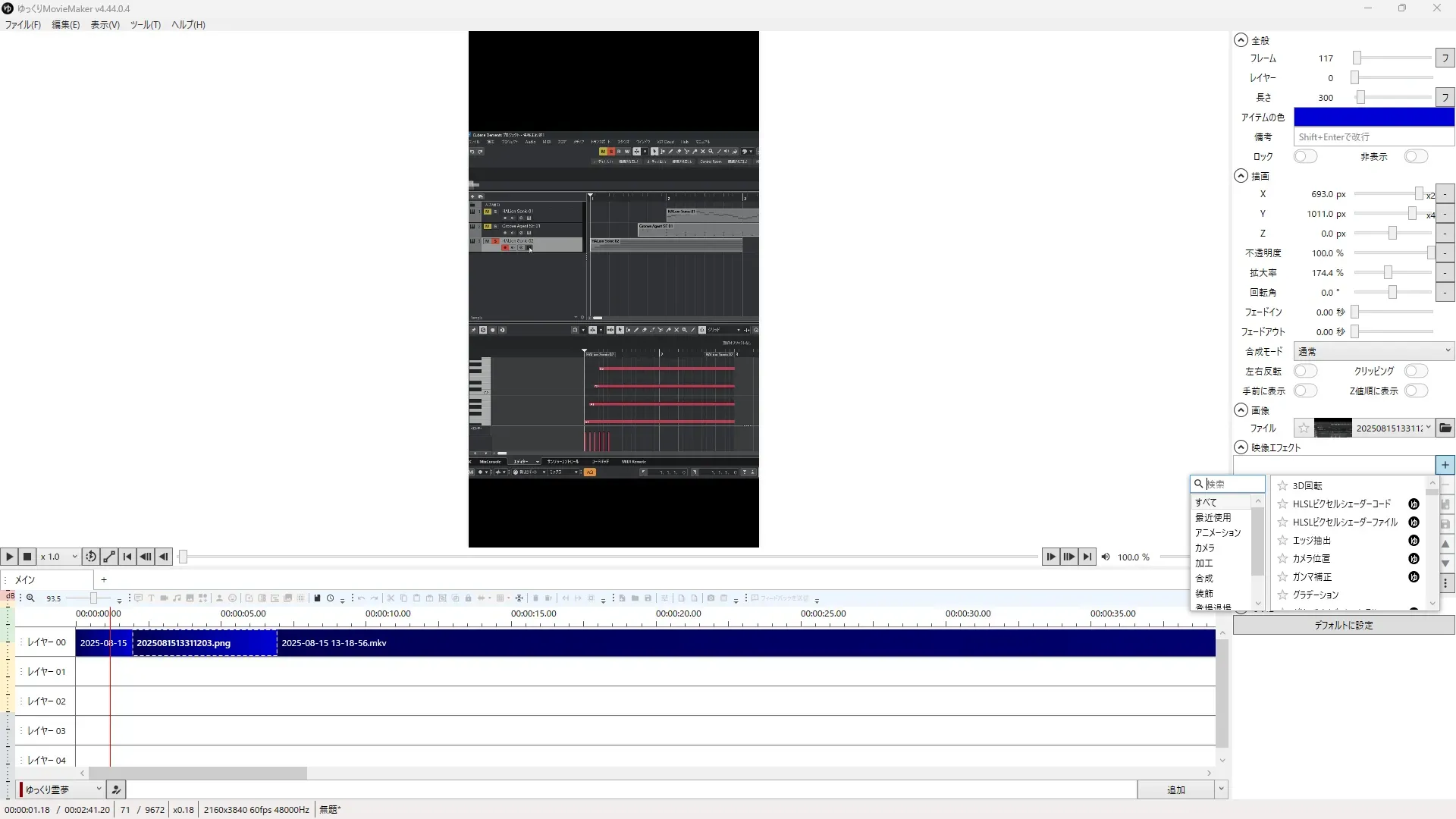Click the アイテムの色 blue color swatch
The image size is (1456, 819).
[1373, 117]
